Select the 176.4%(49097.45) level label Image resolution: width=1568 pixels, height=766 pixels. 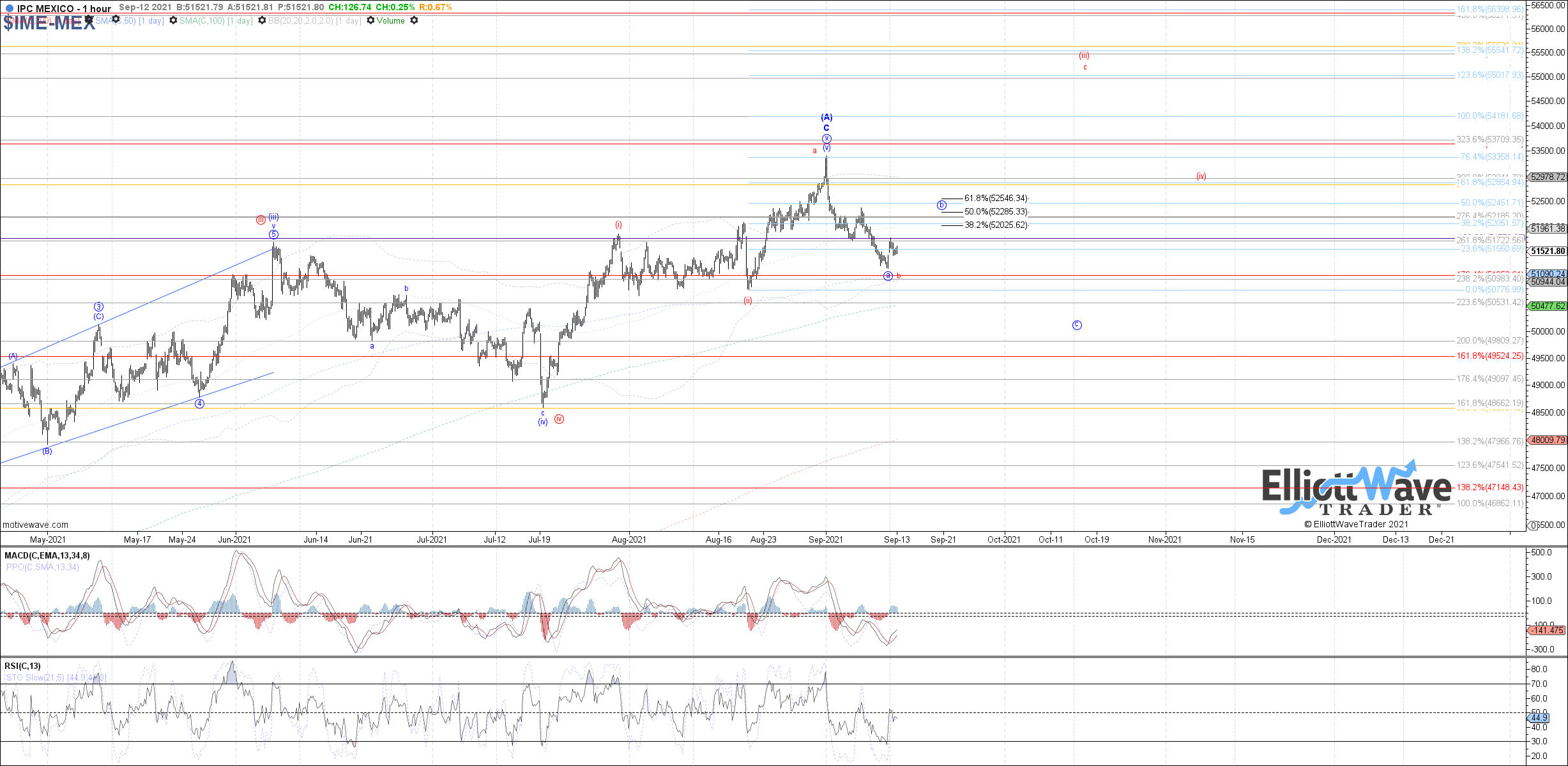coord(1489,379)
